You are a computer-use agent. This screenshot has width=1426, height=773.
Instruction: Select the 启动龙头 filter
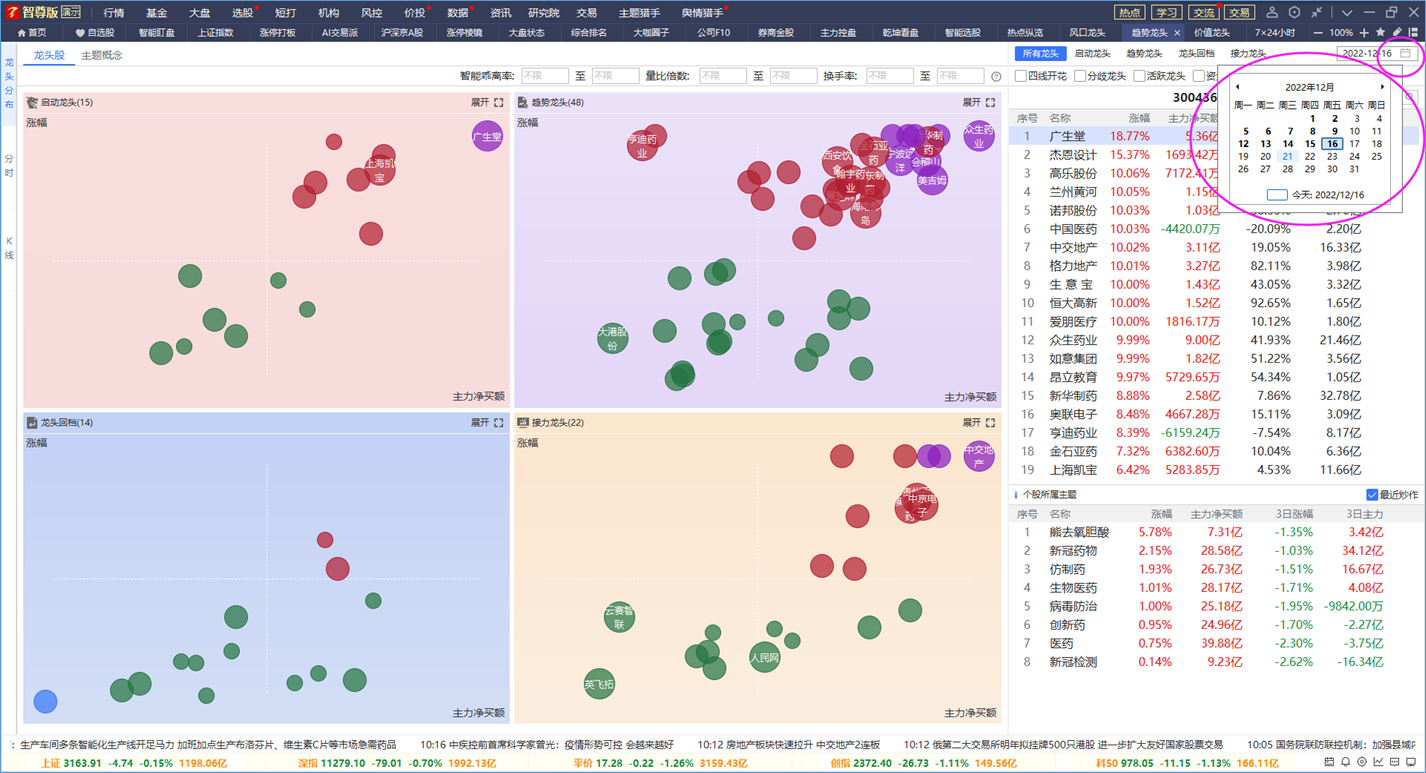click(1092, 53)
